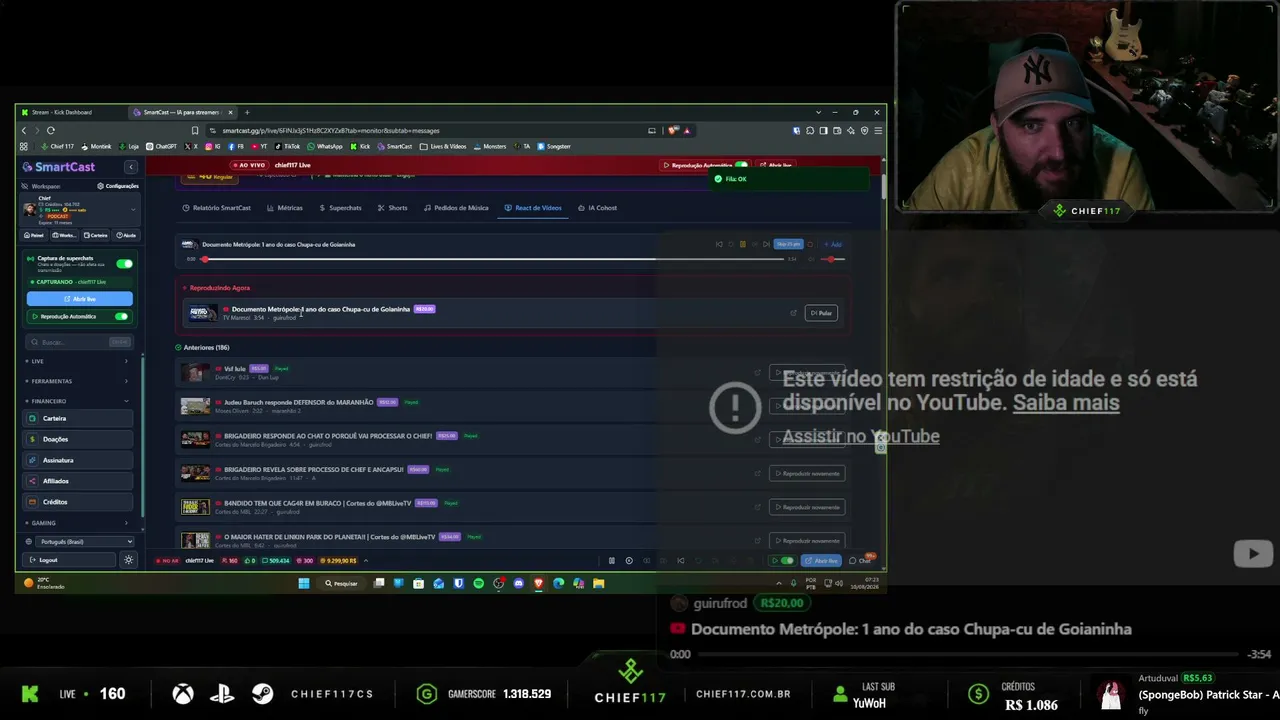Toggle Reprodução Automática in the sidebar

(121, 316)
